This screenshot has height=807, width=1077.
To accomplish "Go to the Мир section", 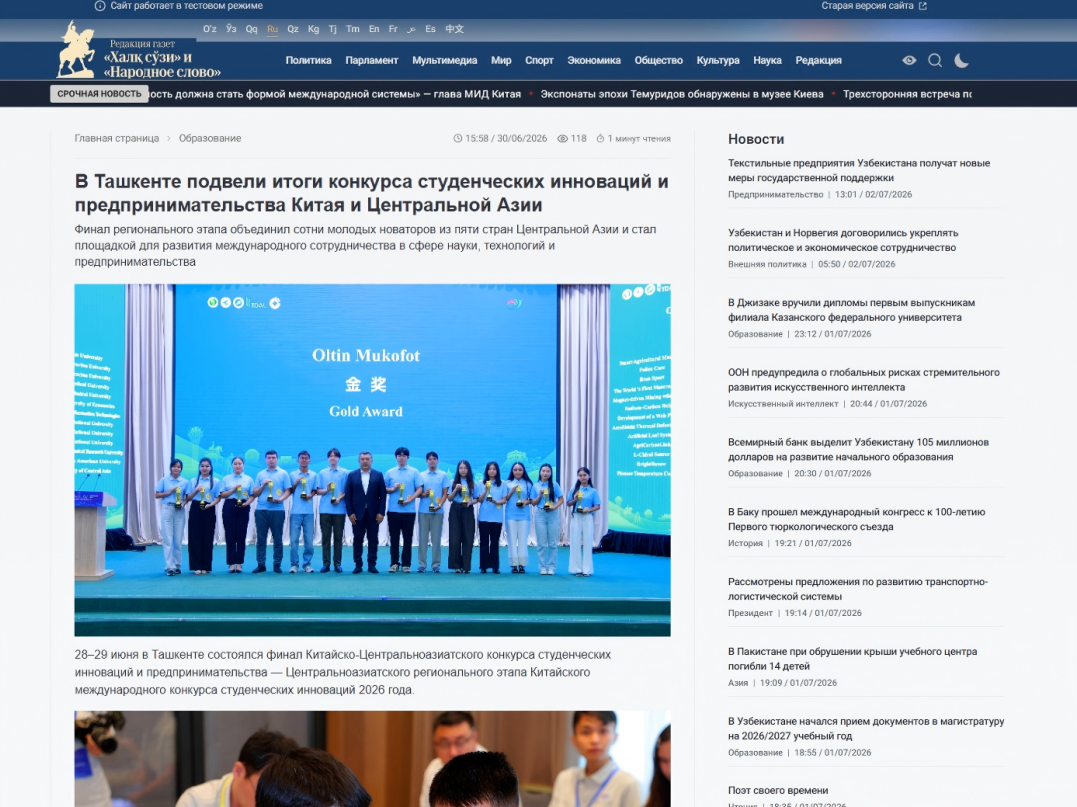I will coord(501,60).
